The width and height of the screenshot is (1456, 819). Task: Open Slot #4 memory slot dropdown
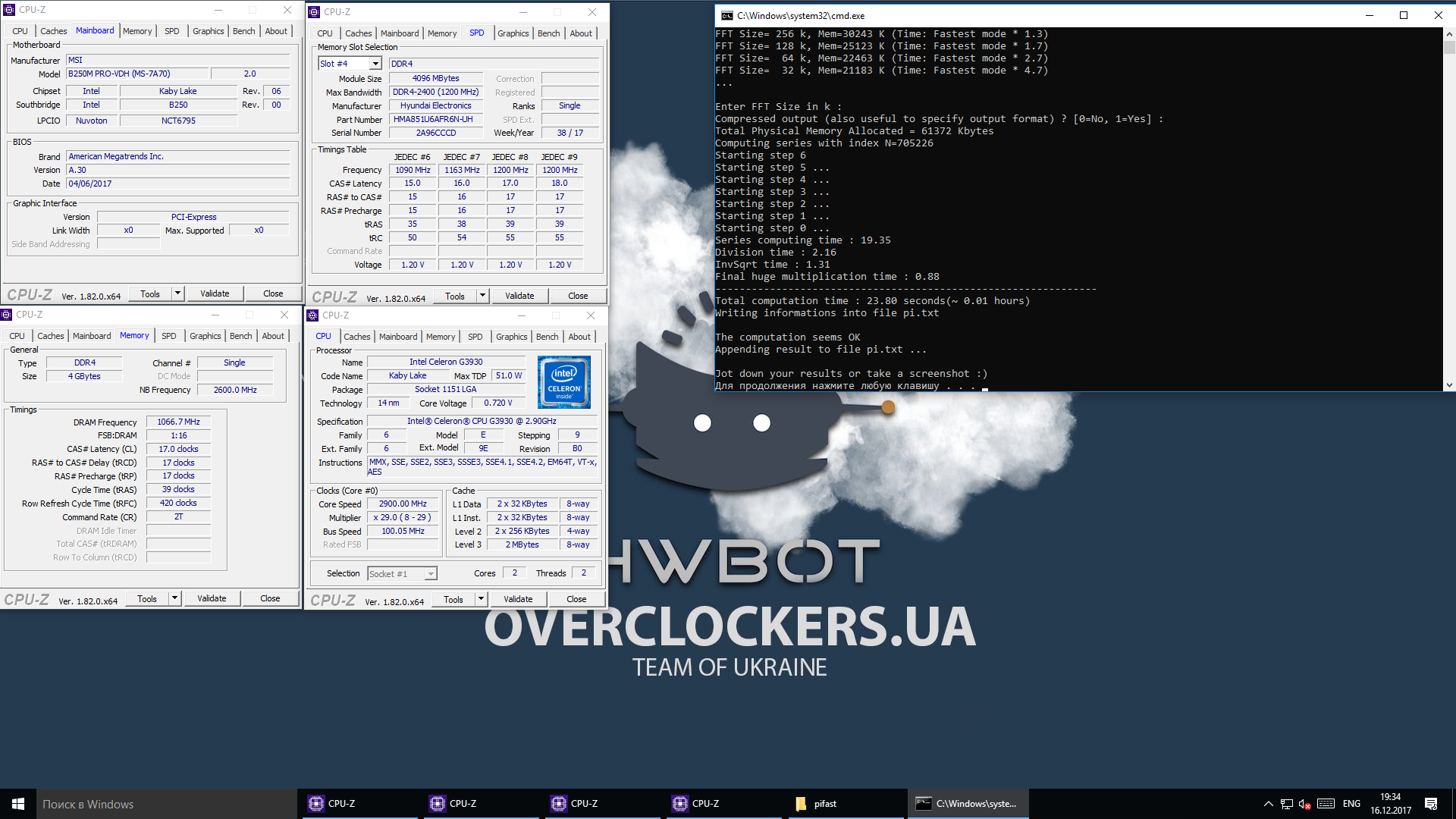tap(375, 64)
